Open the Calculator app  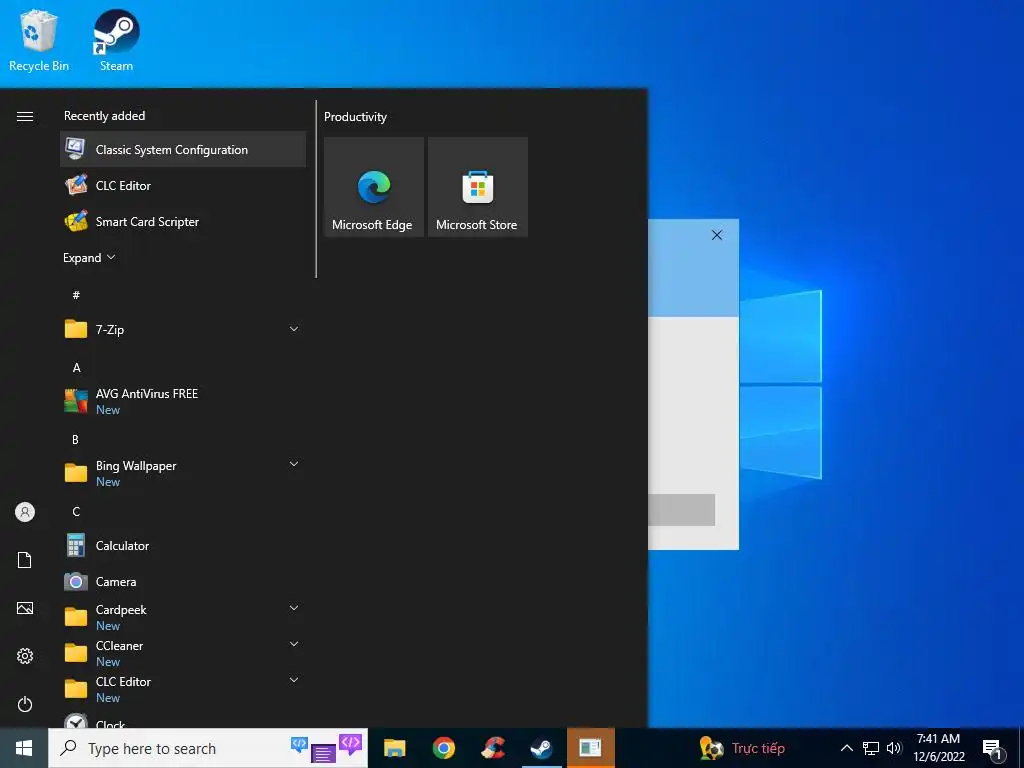point(183,545)
